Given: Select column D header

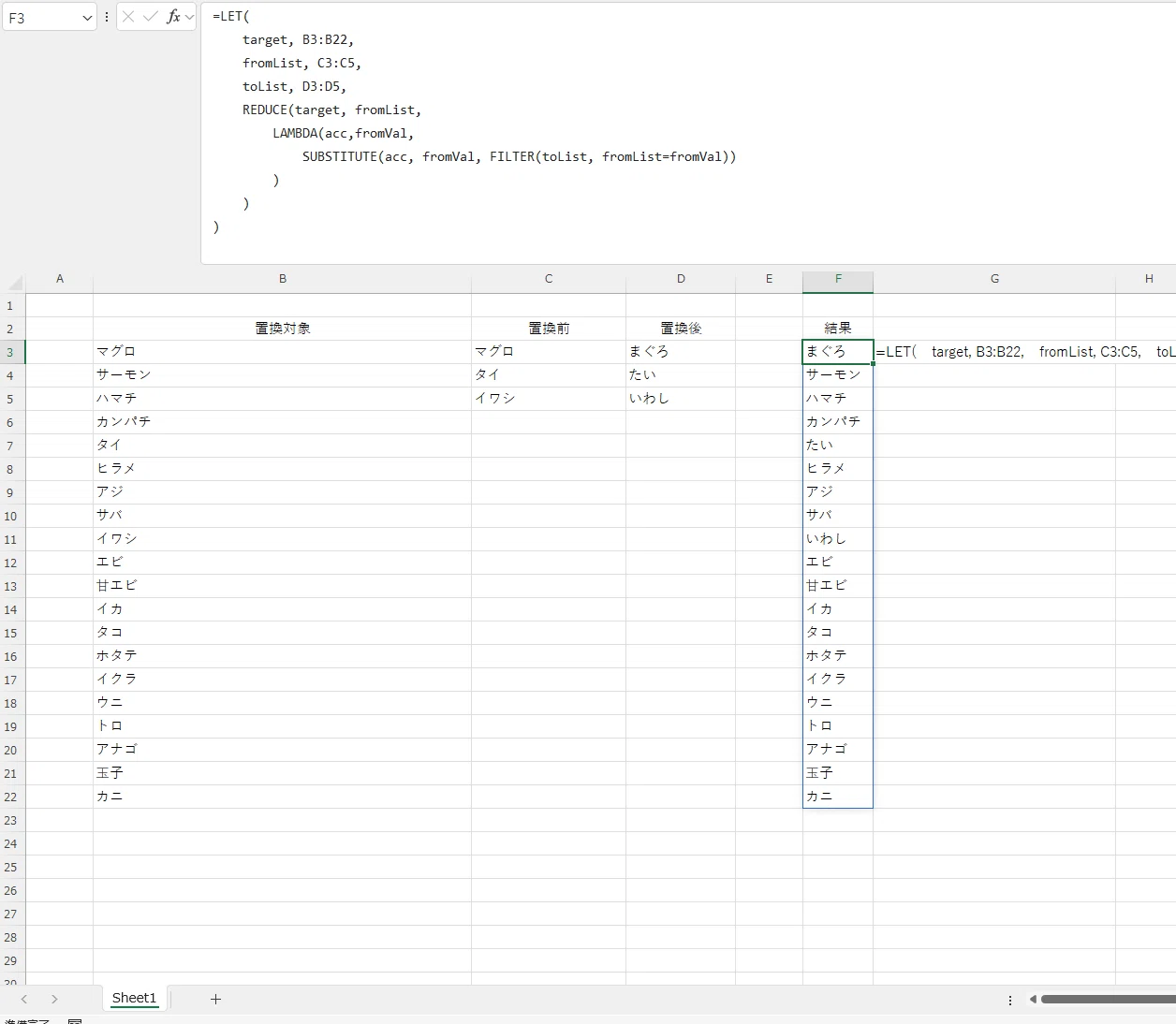Looking at the screenshot, I should (x=681, y=279).
